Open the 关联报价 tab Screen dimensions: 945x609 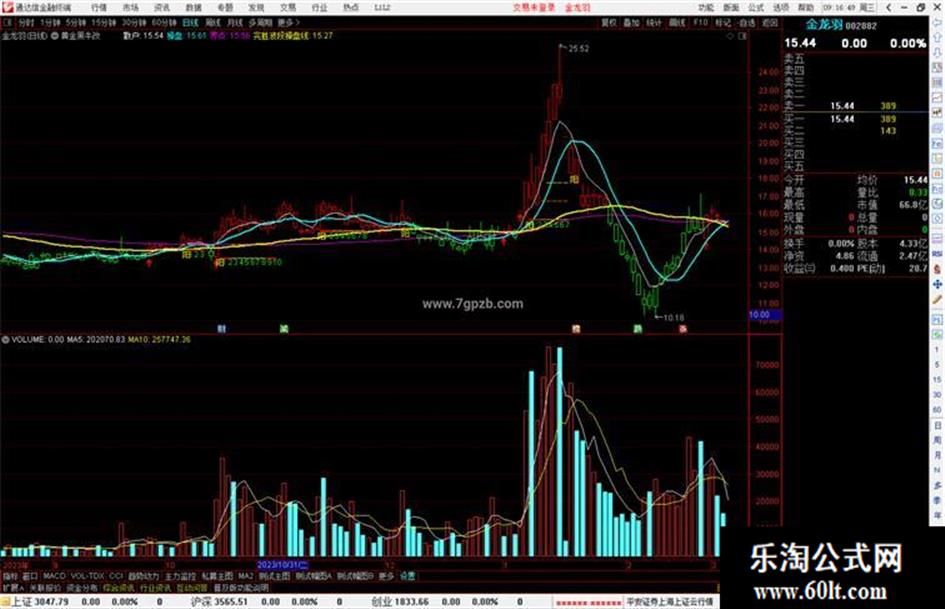pos(45,587)
